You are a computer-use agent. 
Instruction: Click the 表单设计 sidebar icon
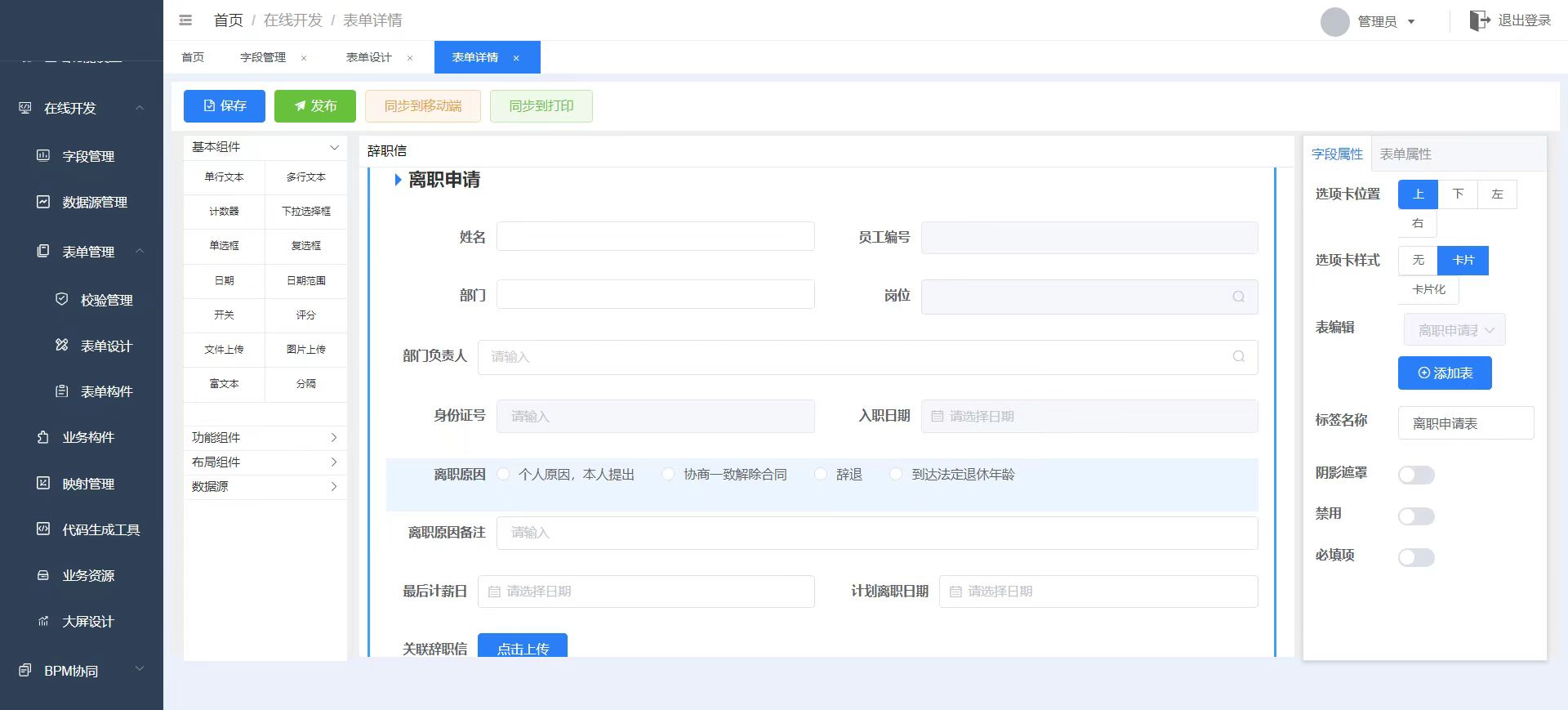point(61,345)
